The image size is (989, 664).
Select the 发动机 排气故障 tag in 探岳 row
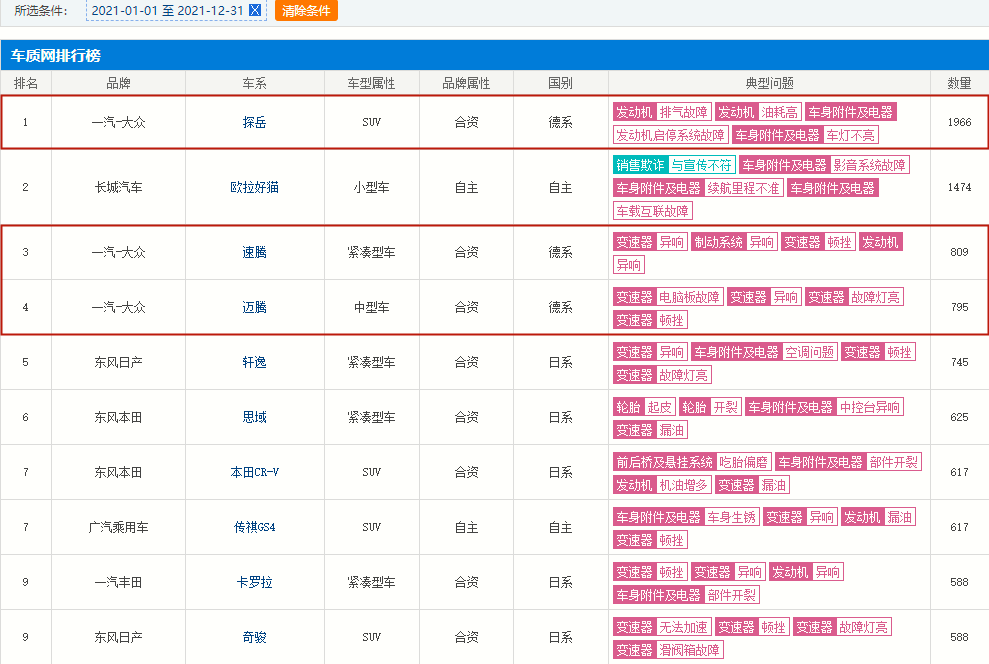coord(662,112)
